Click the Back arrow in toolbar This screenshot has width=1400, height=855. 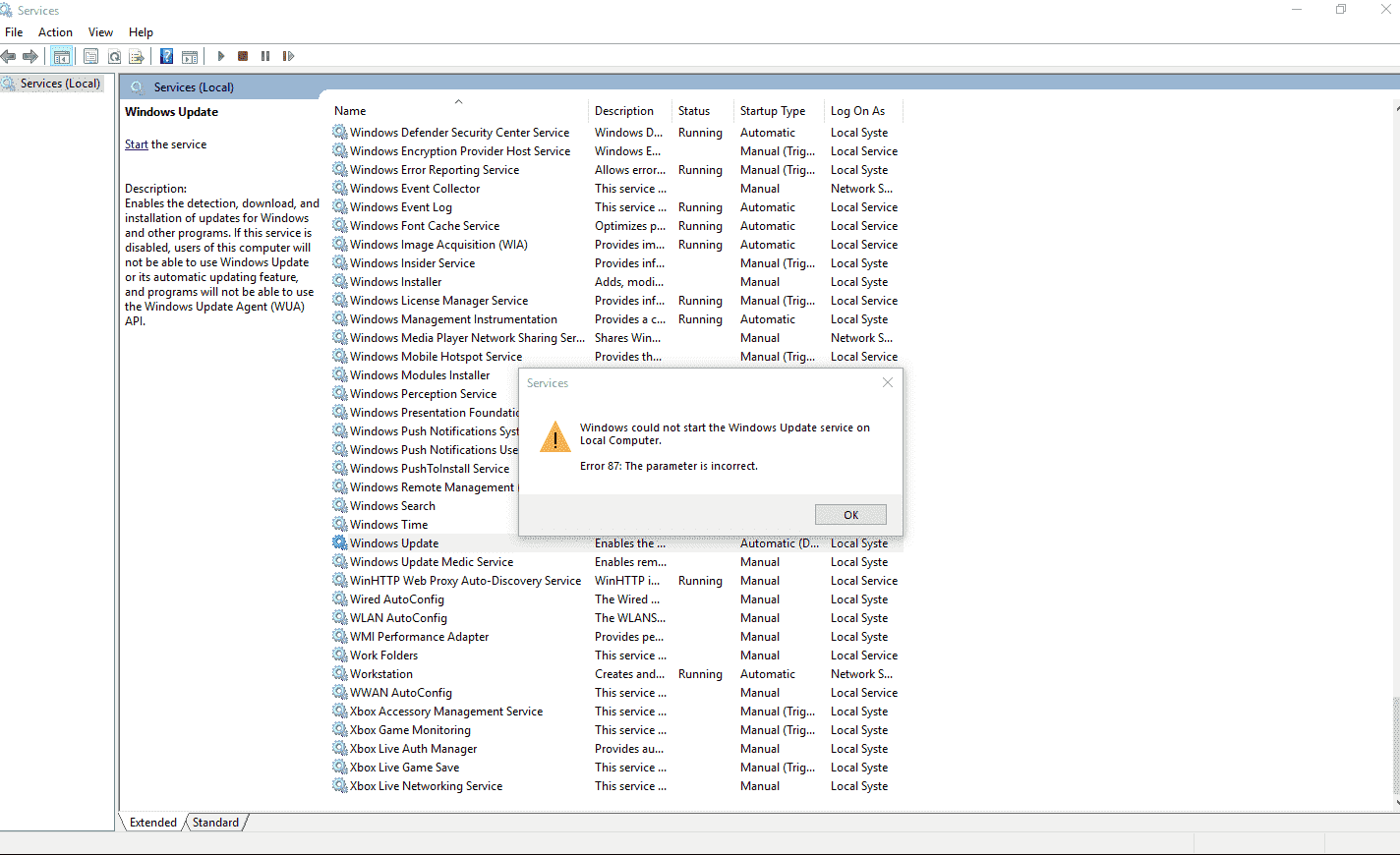[x=9, y=56]
